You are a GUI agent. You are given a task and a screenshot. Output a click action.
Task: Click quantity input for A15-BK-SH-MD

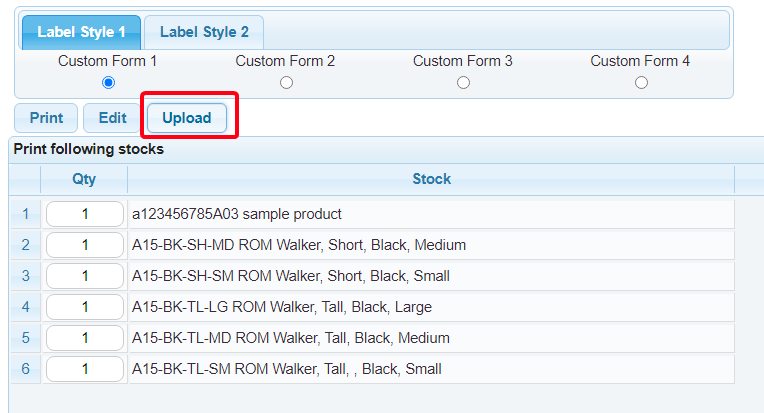click(85, 245)
